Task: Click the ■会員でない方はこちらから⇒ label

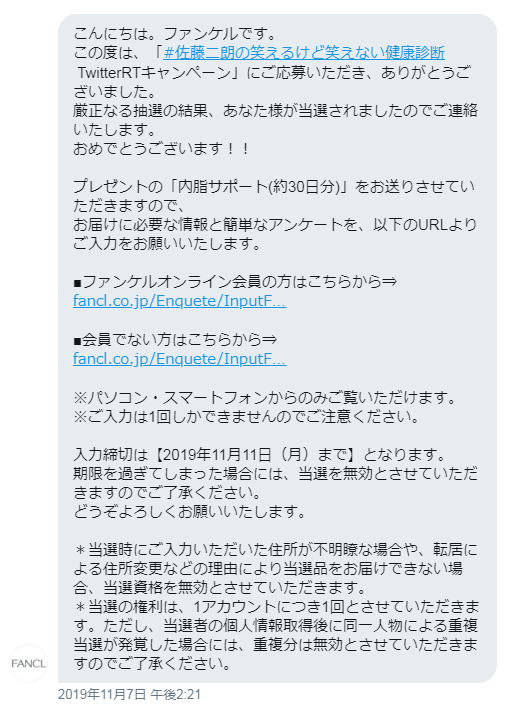Action: [x=175, y=340]
